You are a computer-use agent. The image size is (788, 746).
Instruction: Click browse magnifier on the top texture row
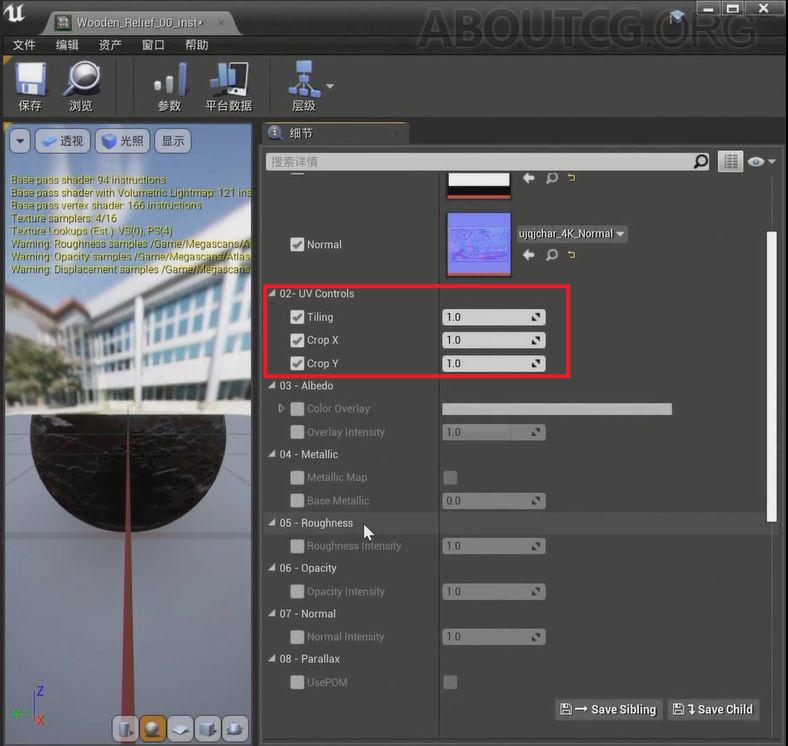coord(552,178)
